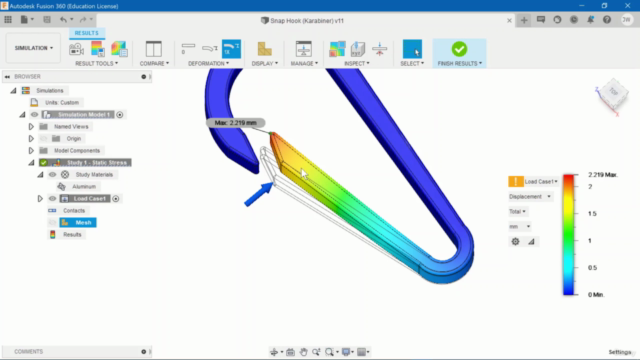The height and width of the screenshot is (360, 640).
Task: Open the MANAGE menu
Action: pyautogui.click(x=304, y=63)
